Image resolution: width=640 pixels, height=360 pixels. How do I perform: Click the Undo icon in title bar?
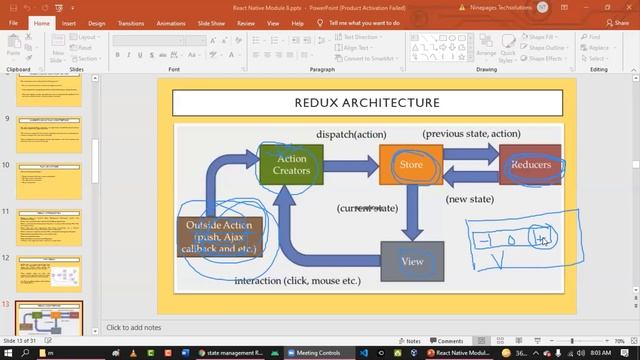(x=27, y=8)
